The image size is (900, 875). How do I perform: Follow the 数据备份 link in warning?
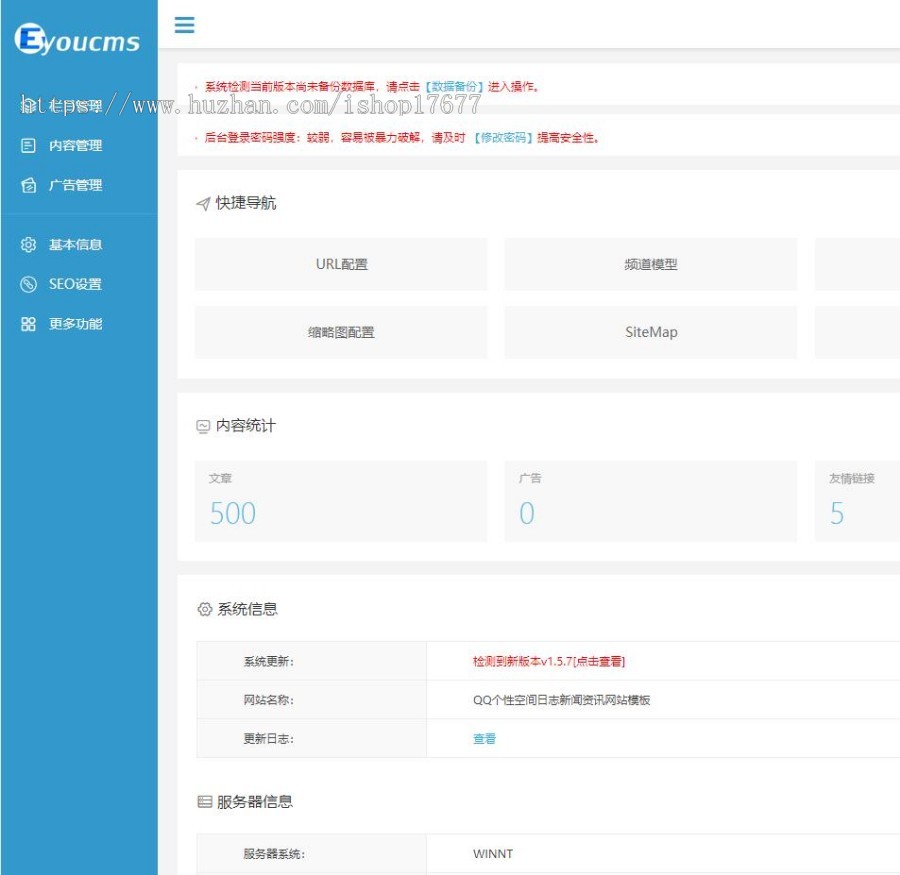click(453, 87)
